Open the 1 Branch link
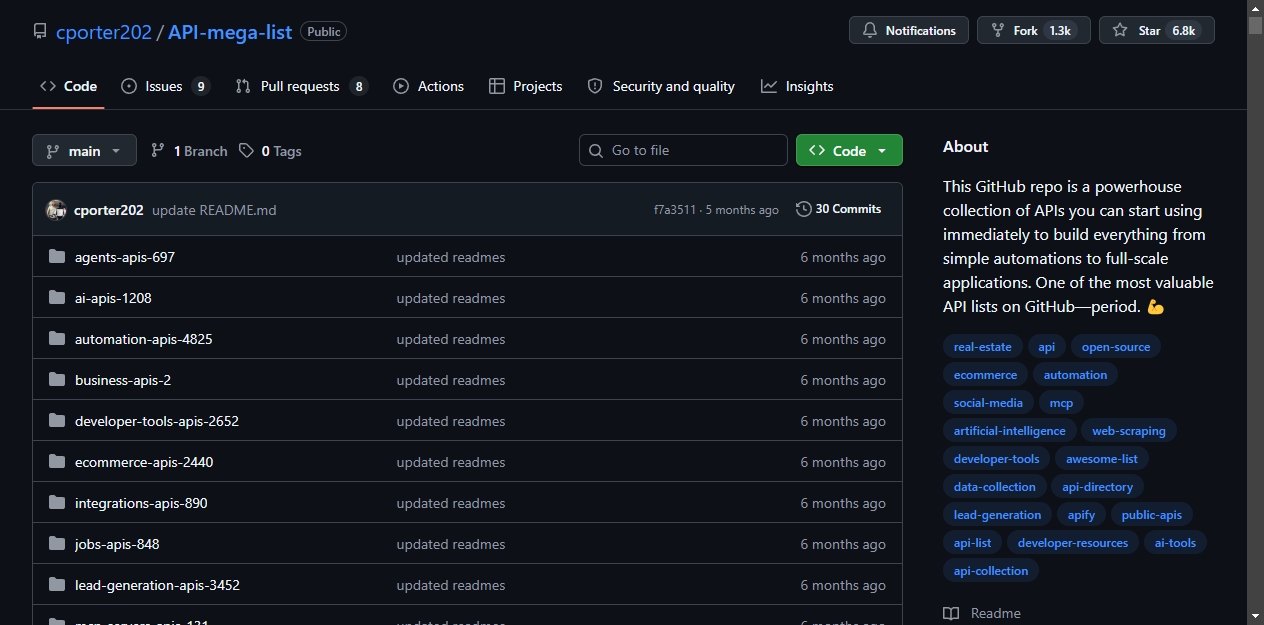1264x625 pixels. [189, 151]
